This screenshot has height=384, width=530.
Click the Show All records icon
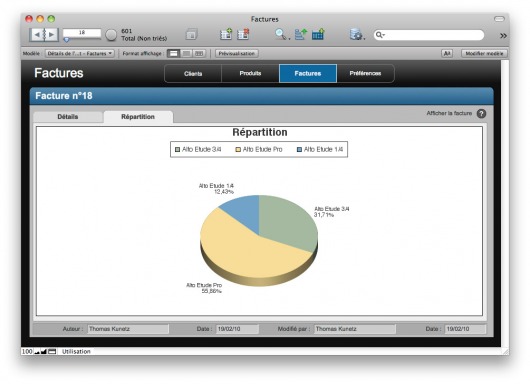191,34
